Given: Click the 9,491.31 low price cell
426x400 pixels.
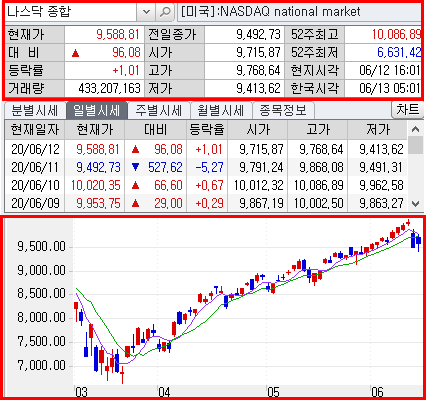Looking at the screenshot, I should tap(381, 167).
